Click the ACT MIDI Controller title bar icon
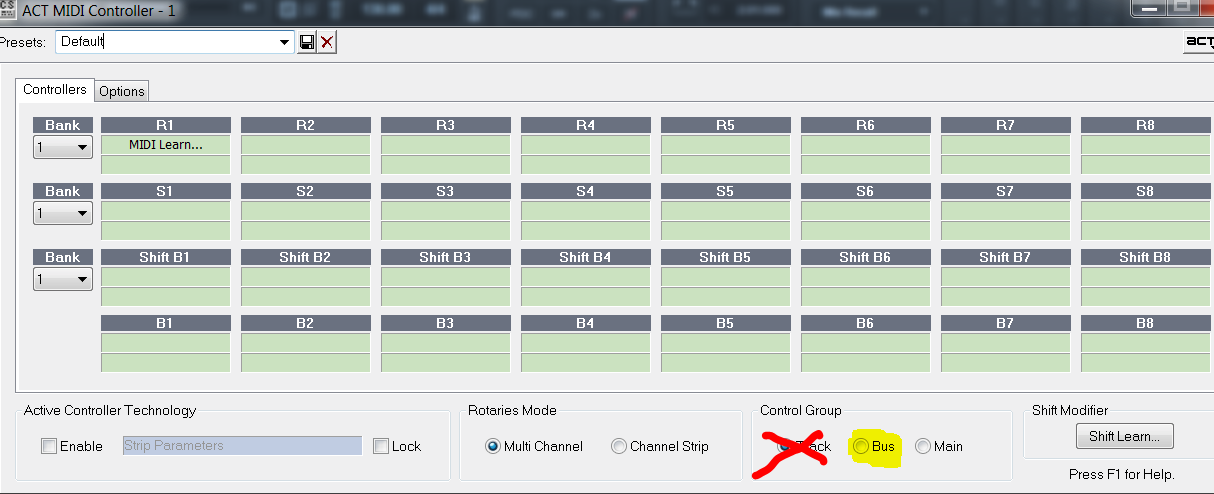 tap(8, 10)
